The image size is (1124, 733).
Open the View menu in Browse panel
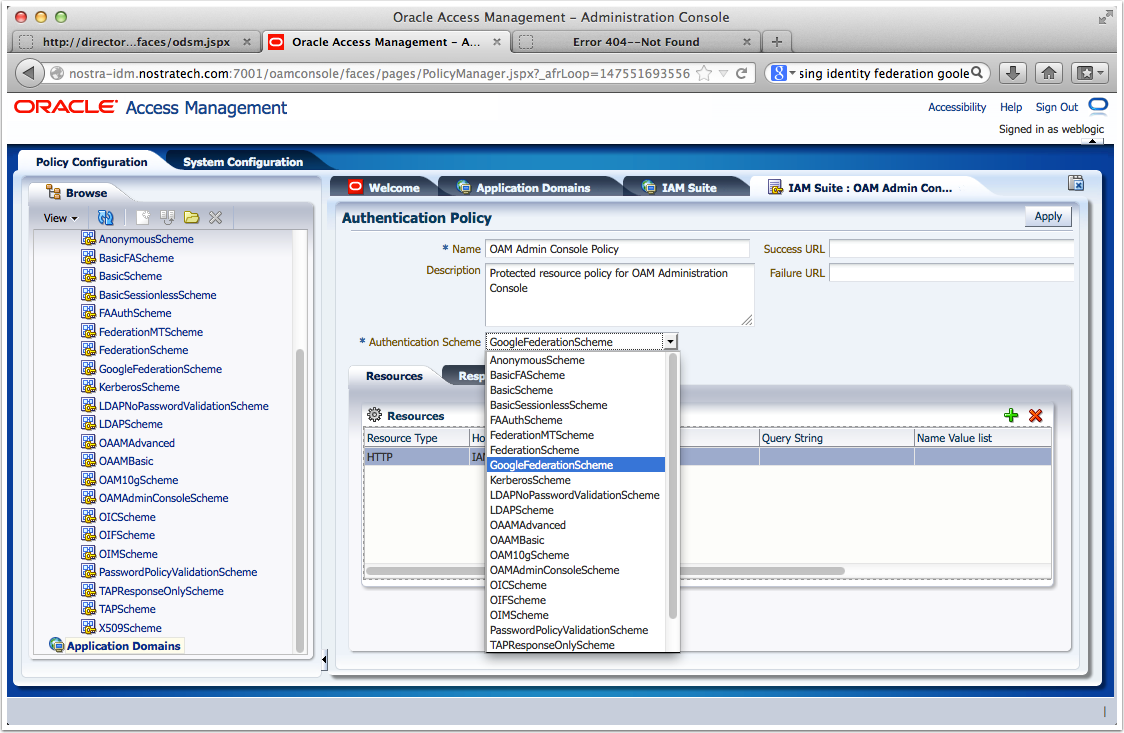coord(59,218)
